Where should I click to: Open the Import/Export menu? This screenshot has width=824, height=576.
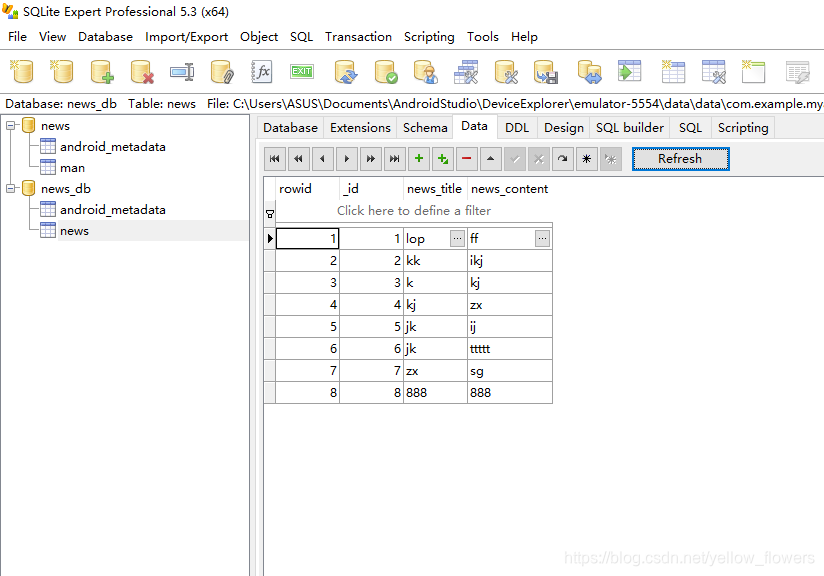click(187, 37)
